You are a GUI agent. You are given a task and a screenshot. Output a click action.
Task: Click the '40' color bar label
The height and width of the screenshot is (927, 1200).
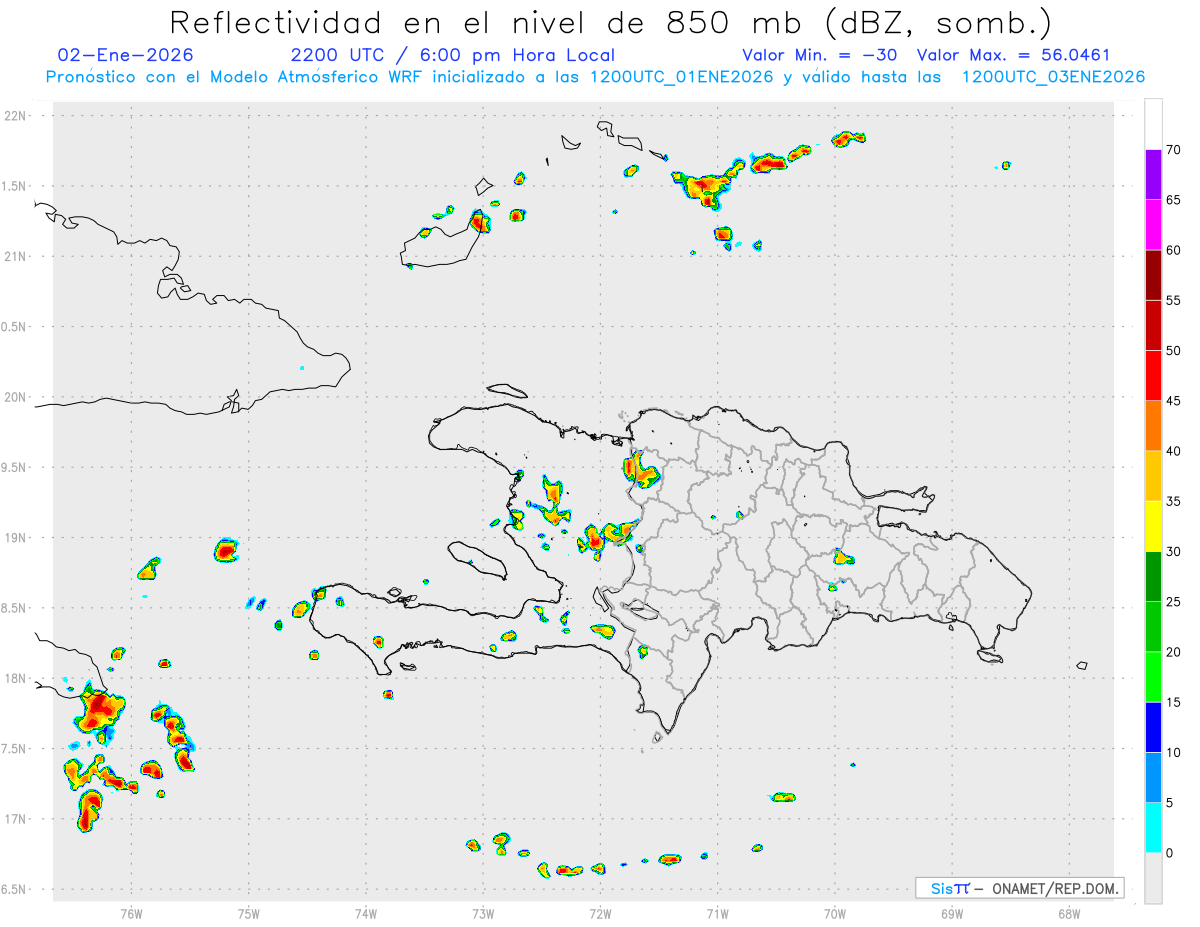pos(1174,451)
